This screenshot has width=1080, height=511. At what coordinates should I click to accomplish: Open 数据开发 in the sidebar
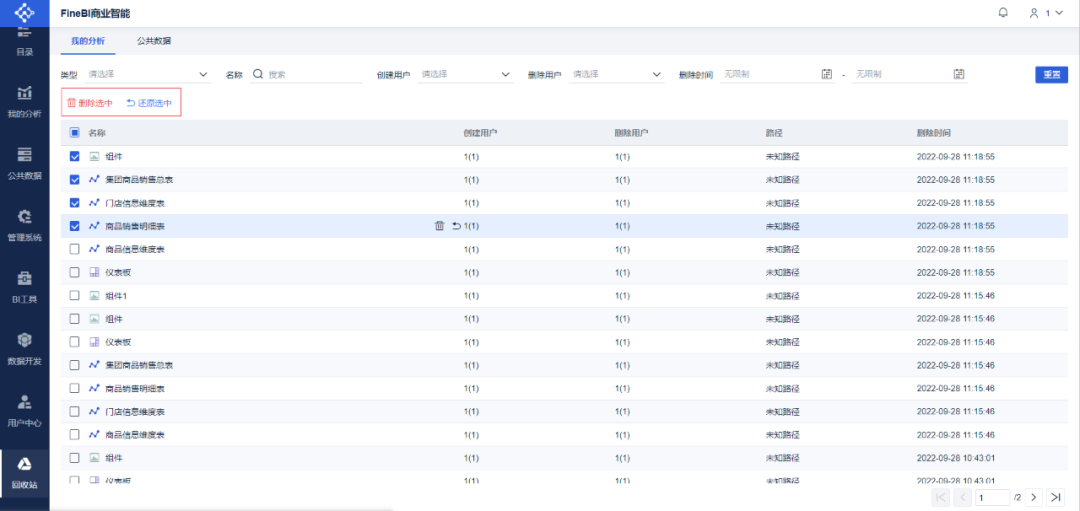[24, 348]
